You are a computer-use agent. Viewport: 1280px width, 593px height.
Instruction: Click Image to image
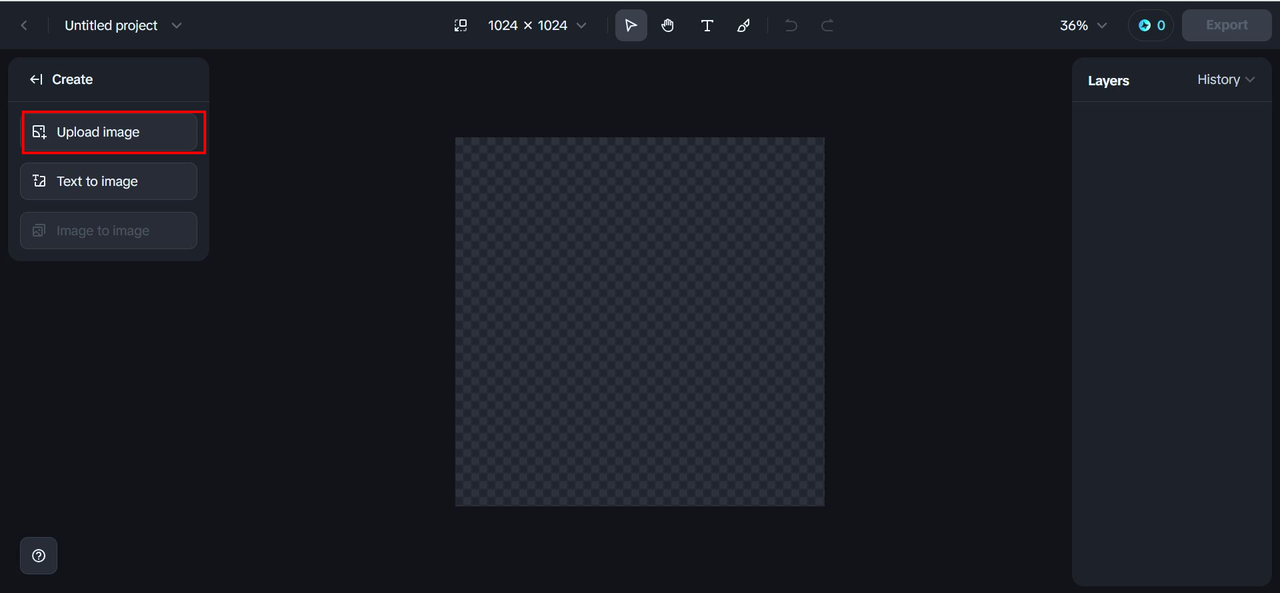pyautogui.click(x=109, y=230)
